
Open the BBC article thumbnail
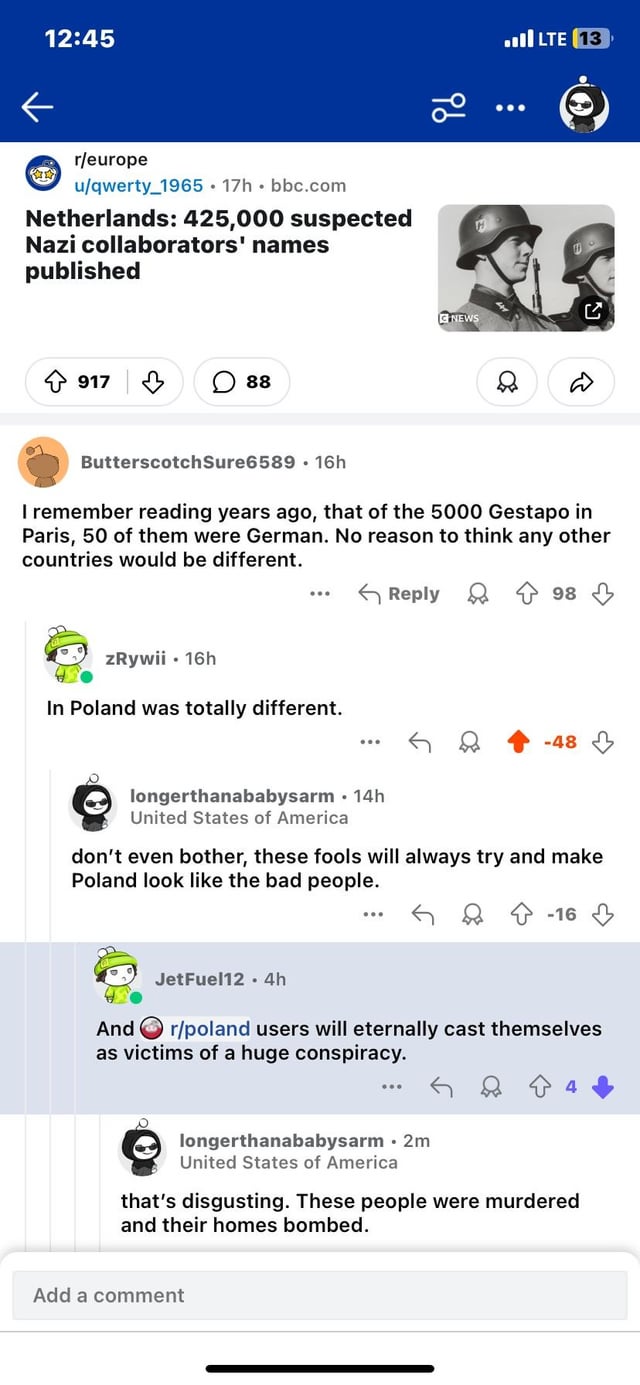(526, 268)
